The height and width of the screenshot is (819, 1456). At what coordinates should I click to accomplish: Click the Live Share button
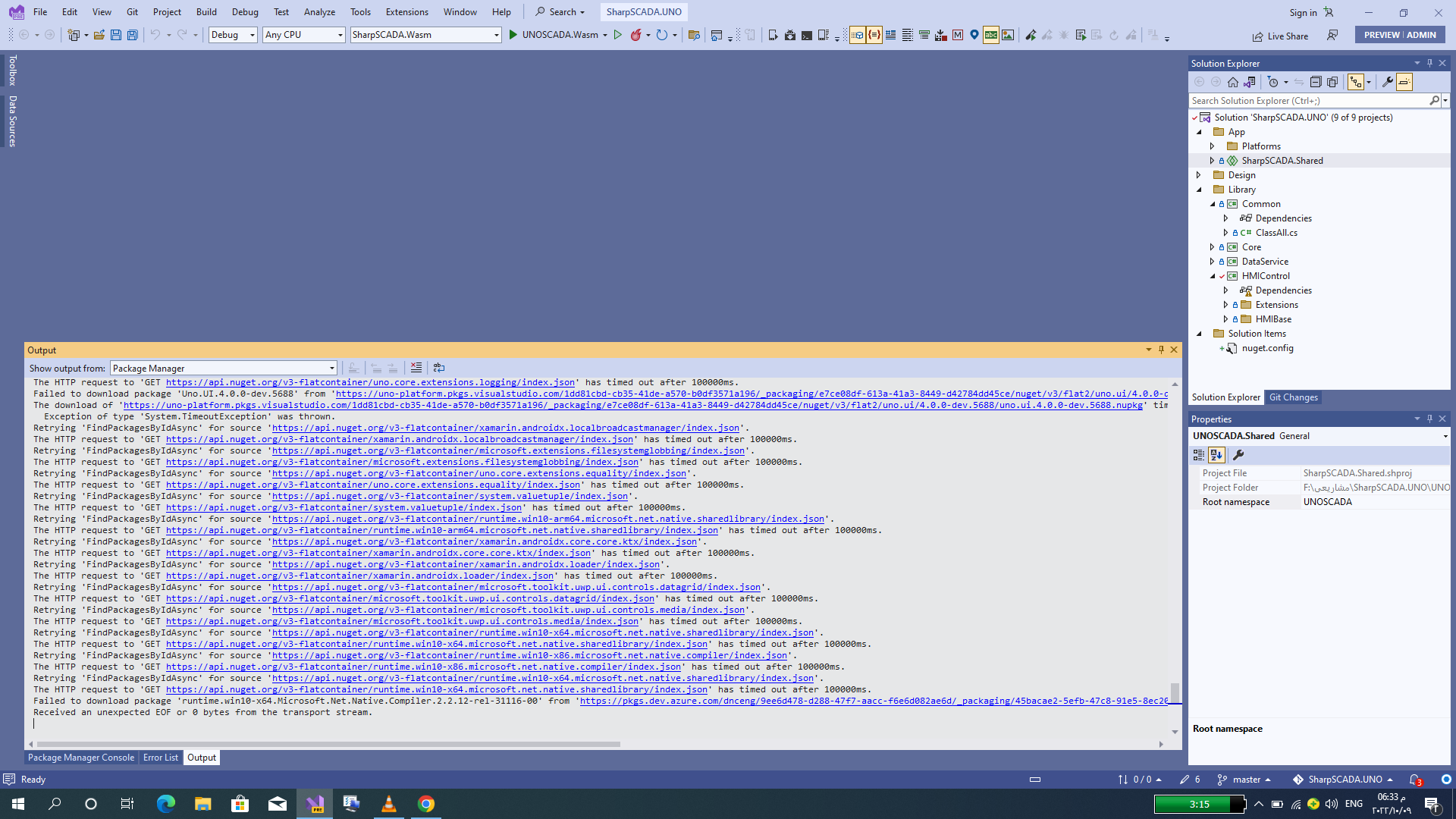1280,36
